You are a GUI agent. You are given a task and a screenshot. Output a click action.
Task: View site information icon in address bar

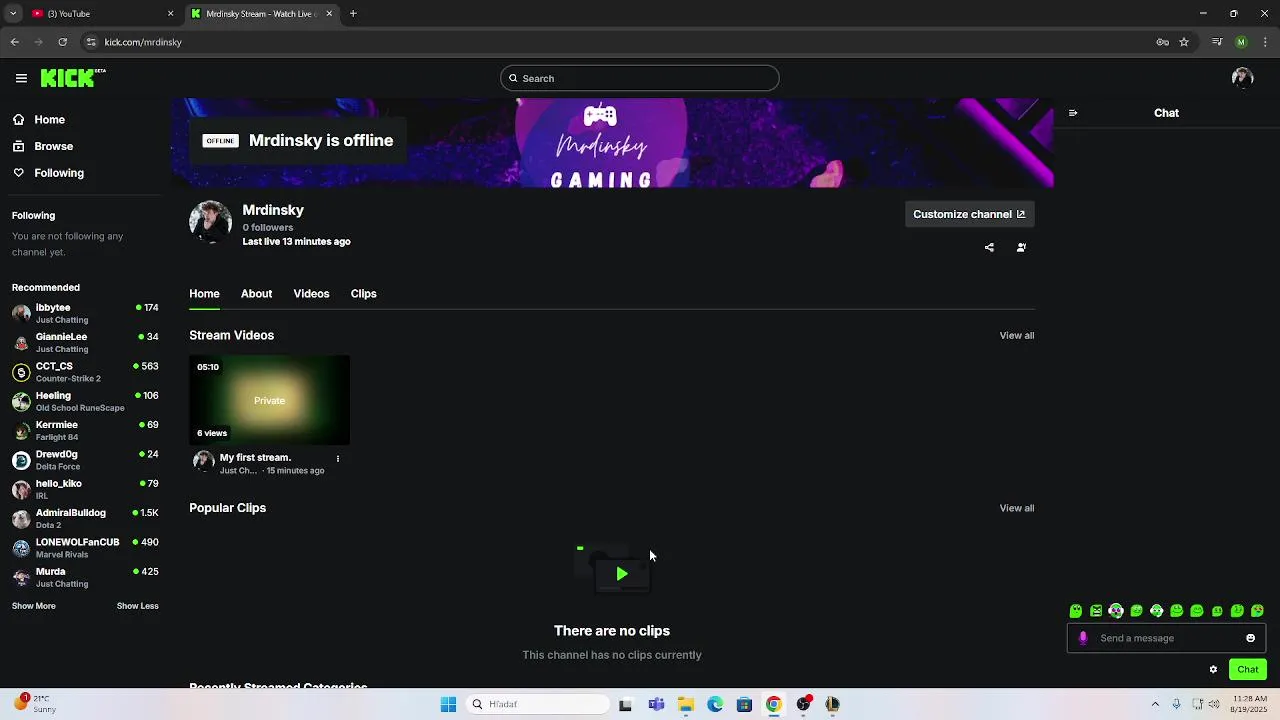(x=91, y=42)
